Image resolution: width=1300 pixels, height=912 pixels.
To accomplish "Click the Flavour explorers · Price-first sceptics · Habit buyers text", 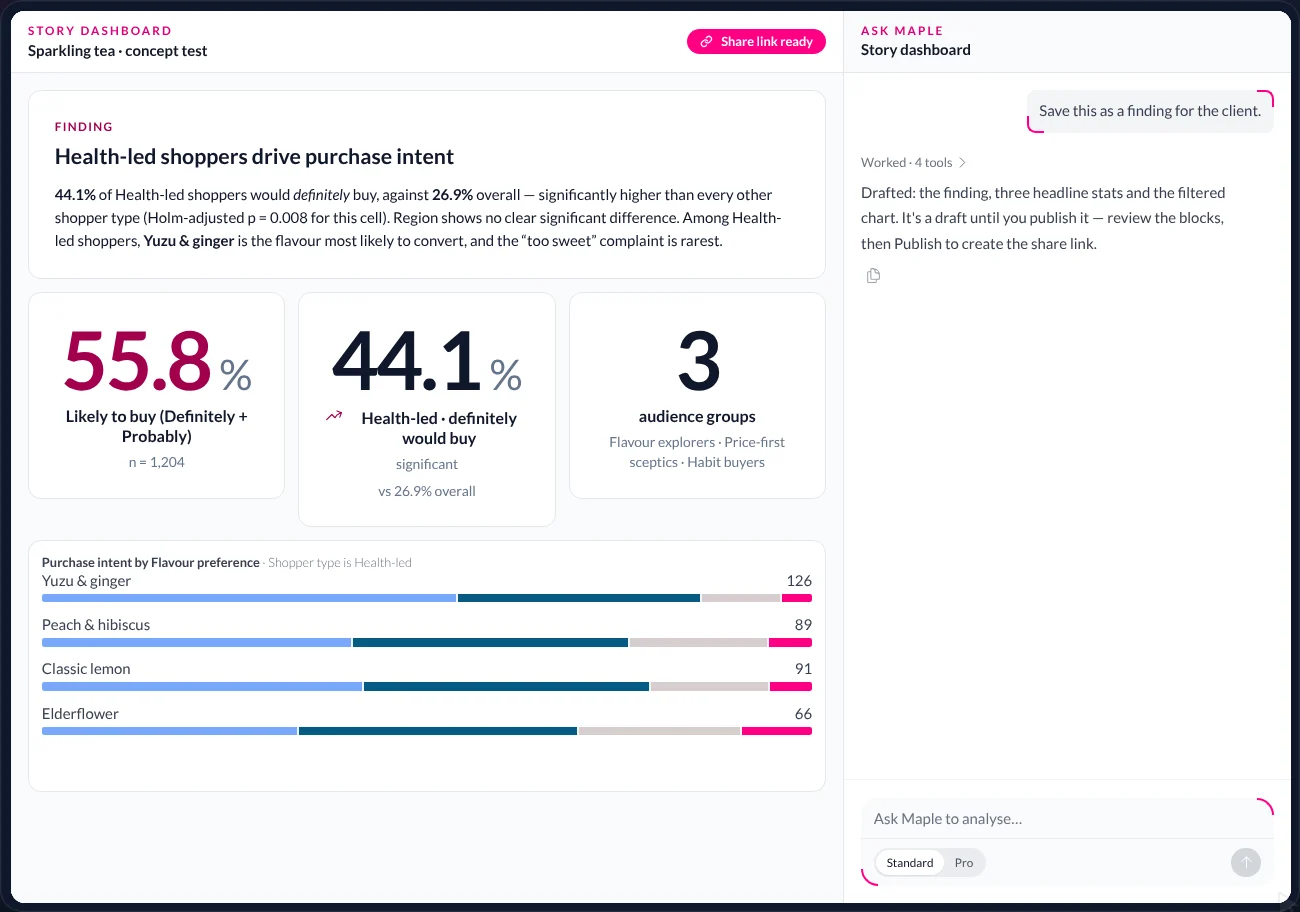I will point(697,452).
